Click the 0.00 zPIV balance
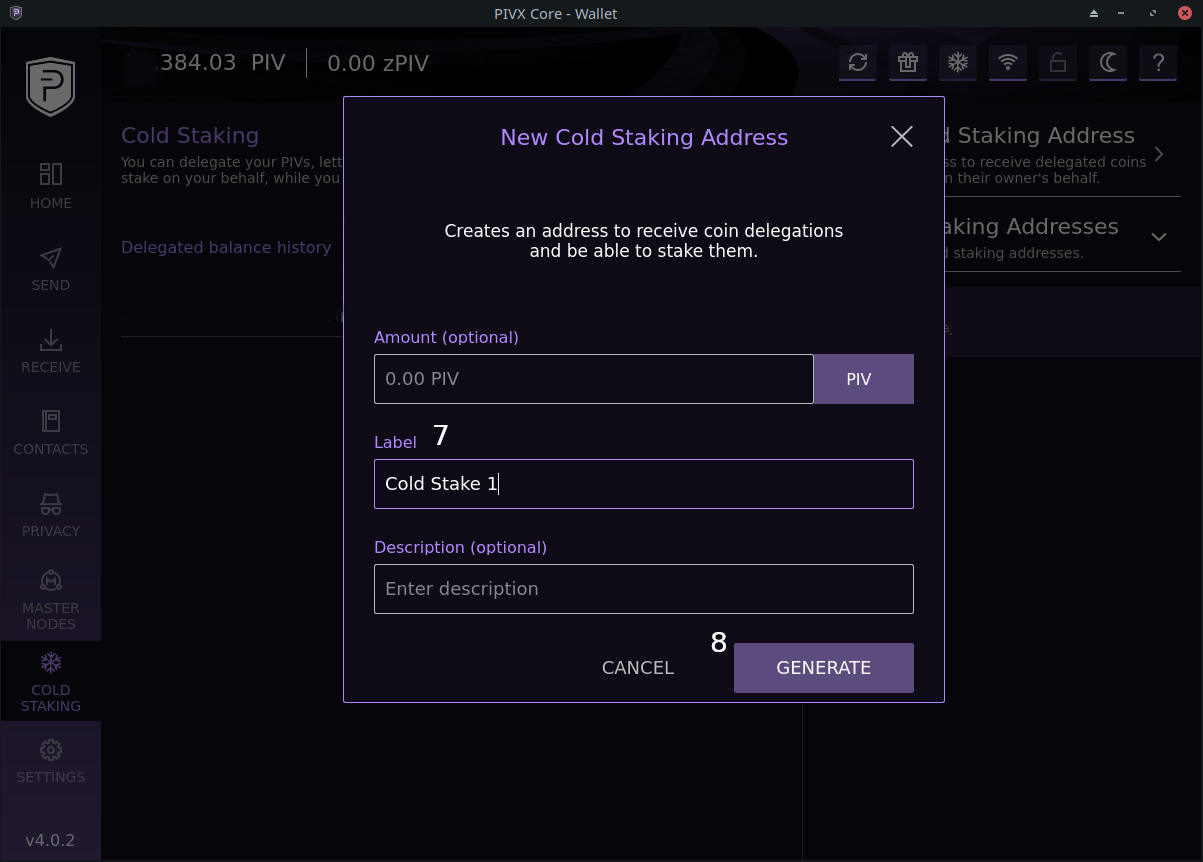The height and width of the screenshot is (862, 1203). 378,63
